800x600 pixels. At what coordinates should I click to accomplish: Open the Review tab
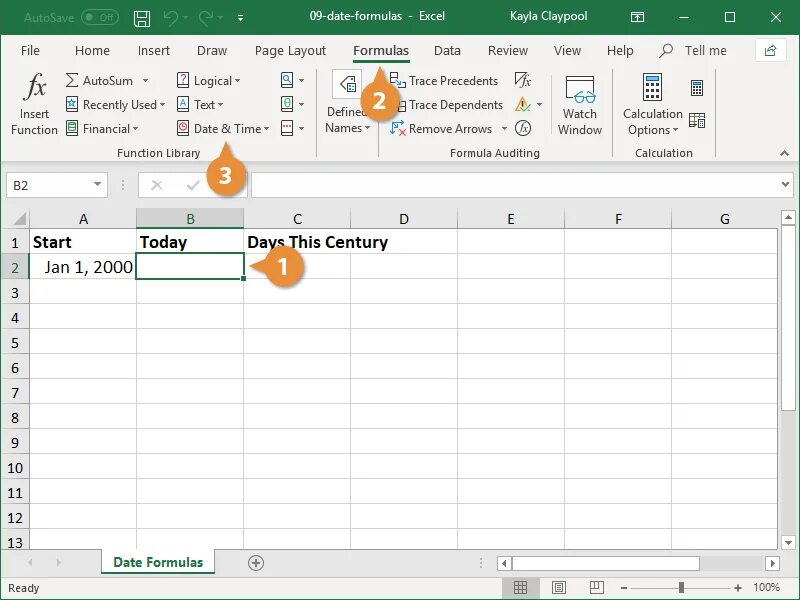[508, 51]
